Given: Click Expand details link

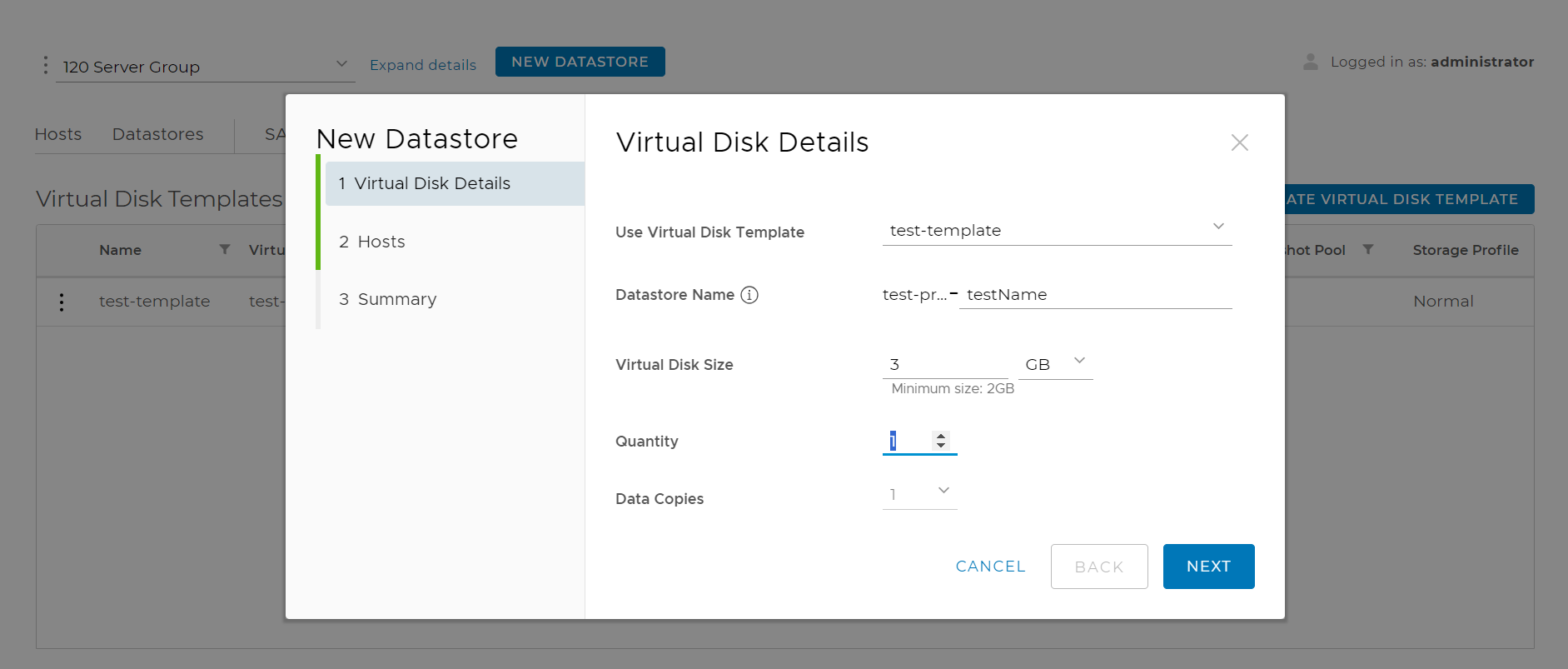Looking at the screenshot, I should pos(423,65).
